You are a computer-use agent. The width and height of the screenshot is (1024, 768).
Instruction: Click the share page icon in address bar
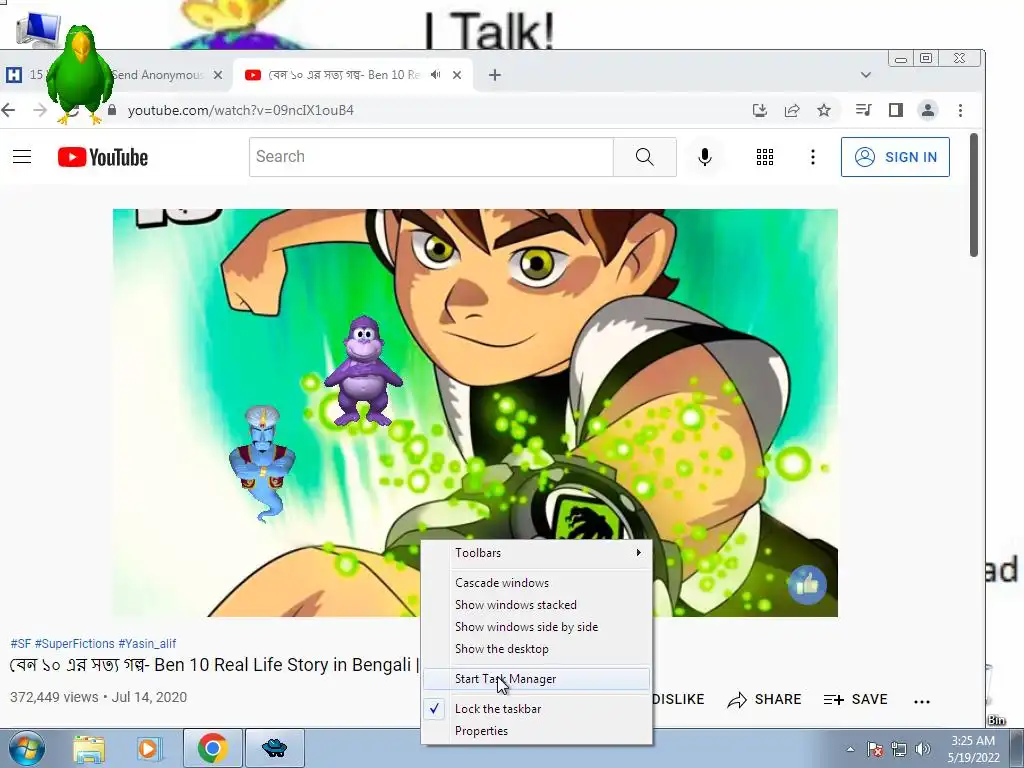[x=792, y=110]
